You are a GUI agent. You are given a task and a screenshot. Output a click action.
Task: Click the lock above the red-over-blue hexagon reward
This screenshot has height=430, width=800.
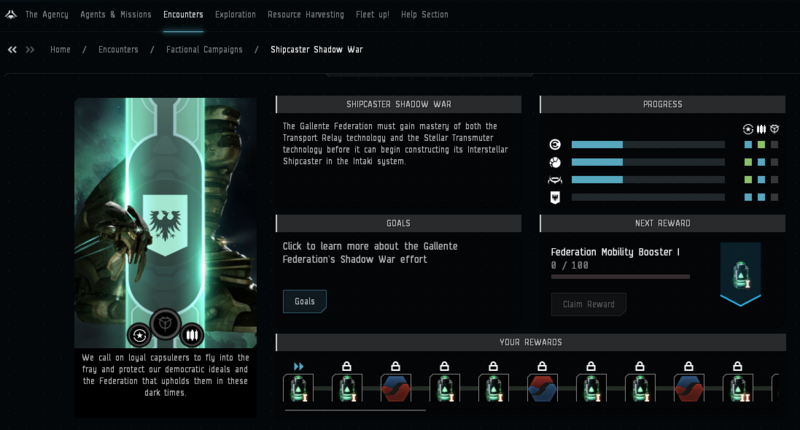[x=542, y=366]
